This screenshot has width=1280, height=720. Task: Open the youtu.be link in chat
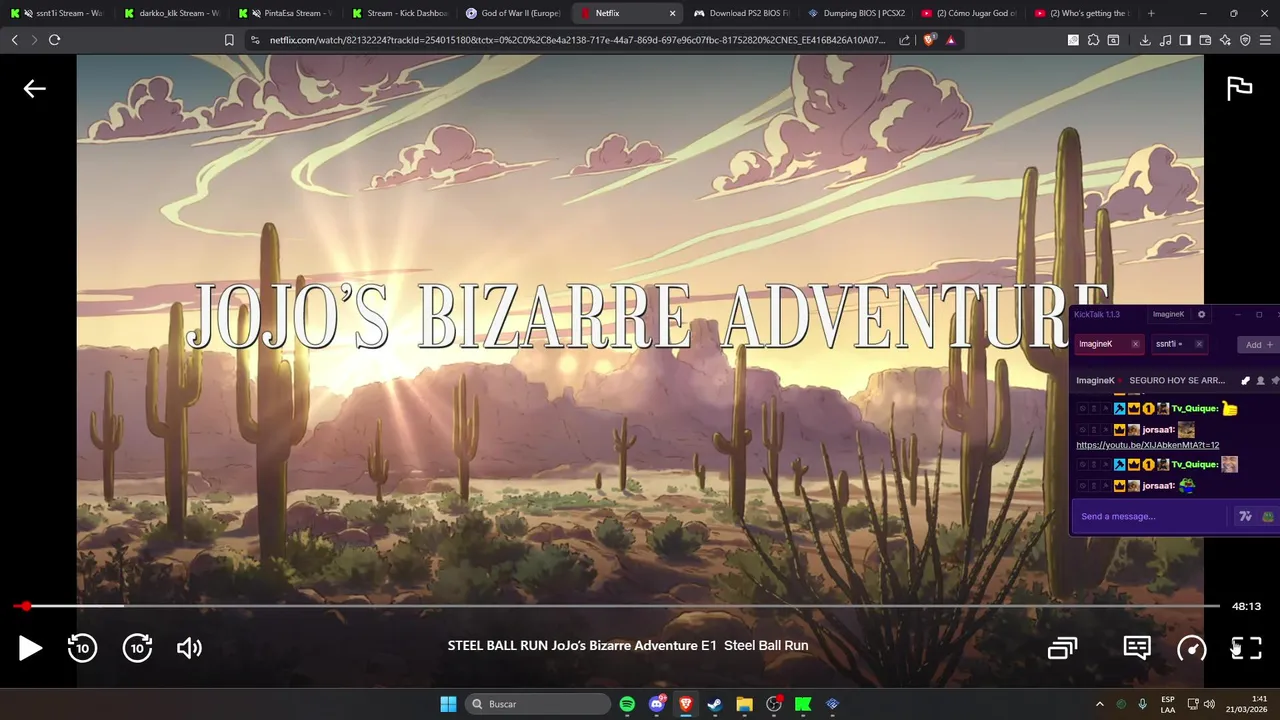point(1147,445)
